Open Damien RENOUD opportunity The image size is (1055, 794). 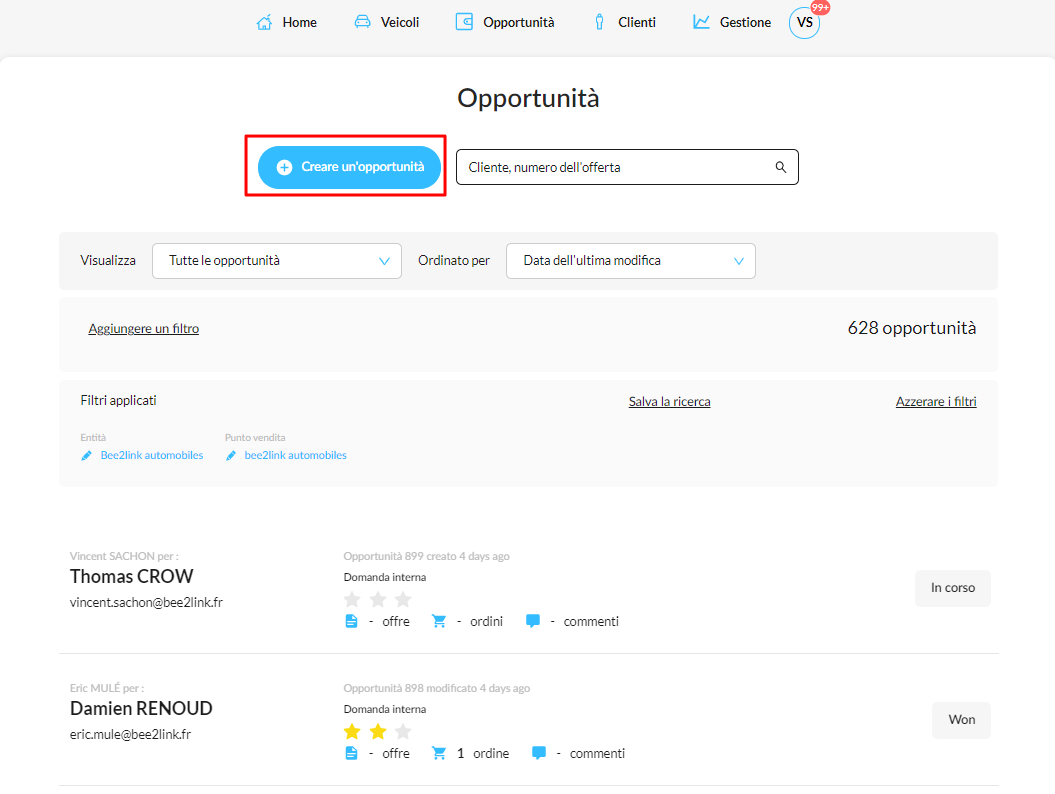(141, 709)
